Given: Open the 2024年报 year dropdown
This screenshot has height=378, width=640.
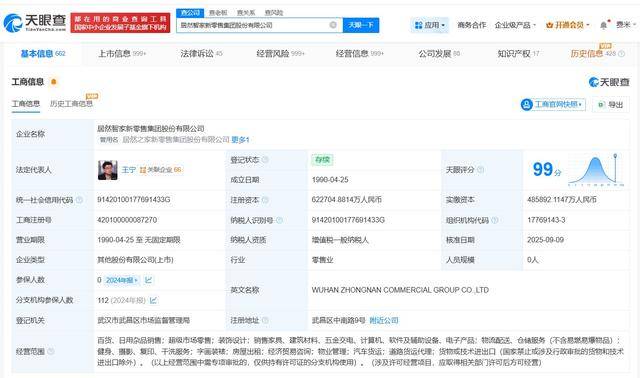Looking at the screenshot, I should [x=122, y=280].
